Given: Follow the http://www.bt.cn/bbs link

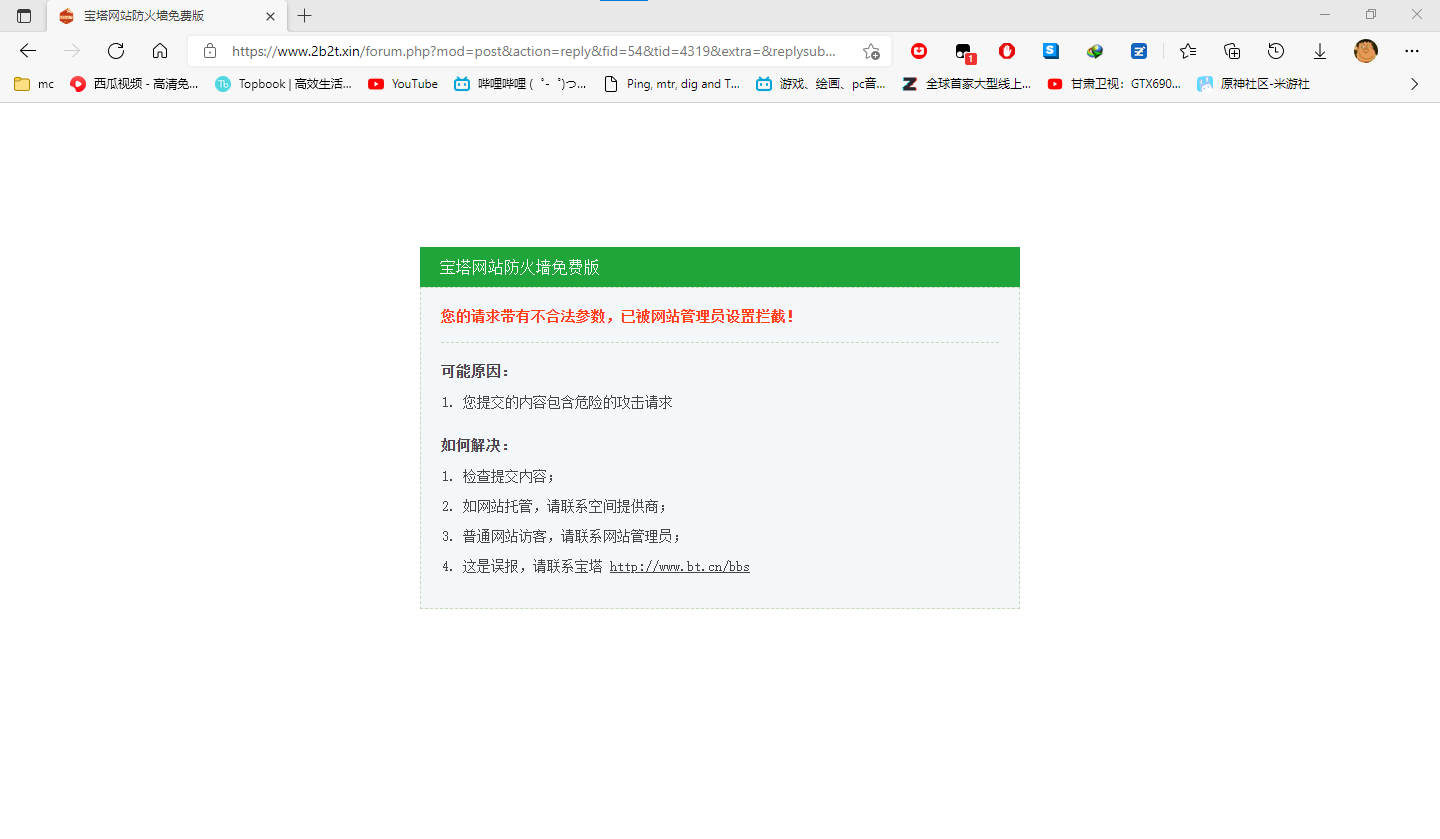Looking at the screenshot, I should (679, 566).
